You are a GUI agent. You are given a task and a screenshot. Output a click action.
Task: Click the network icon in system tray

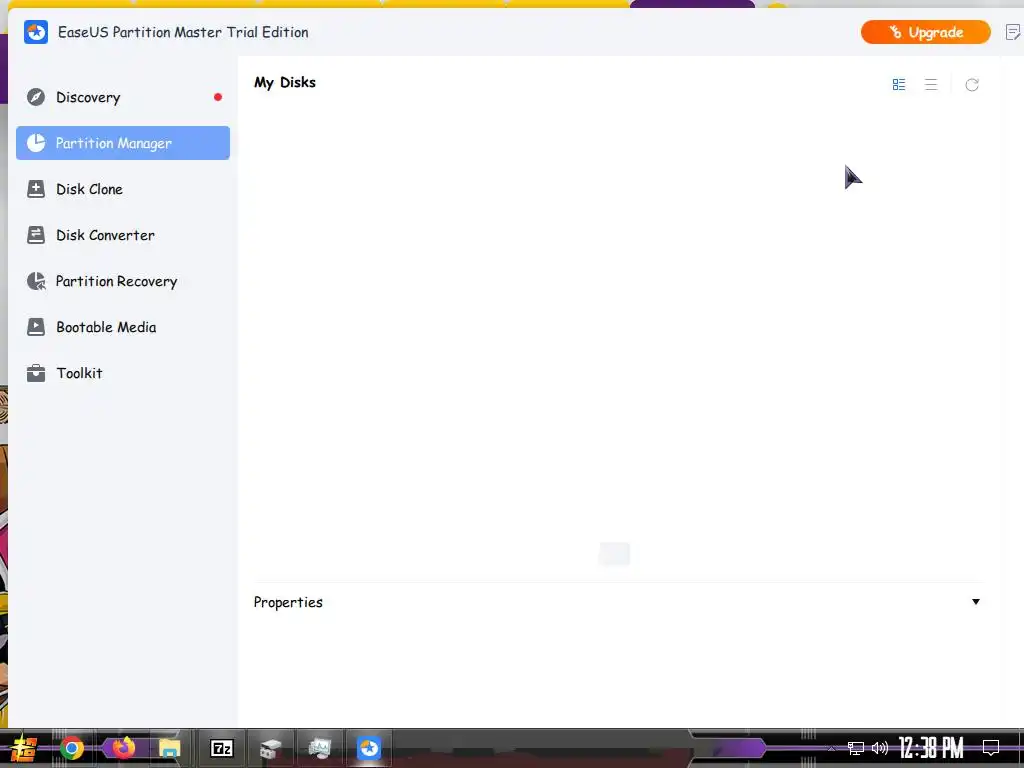pos(856,748)
